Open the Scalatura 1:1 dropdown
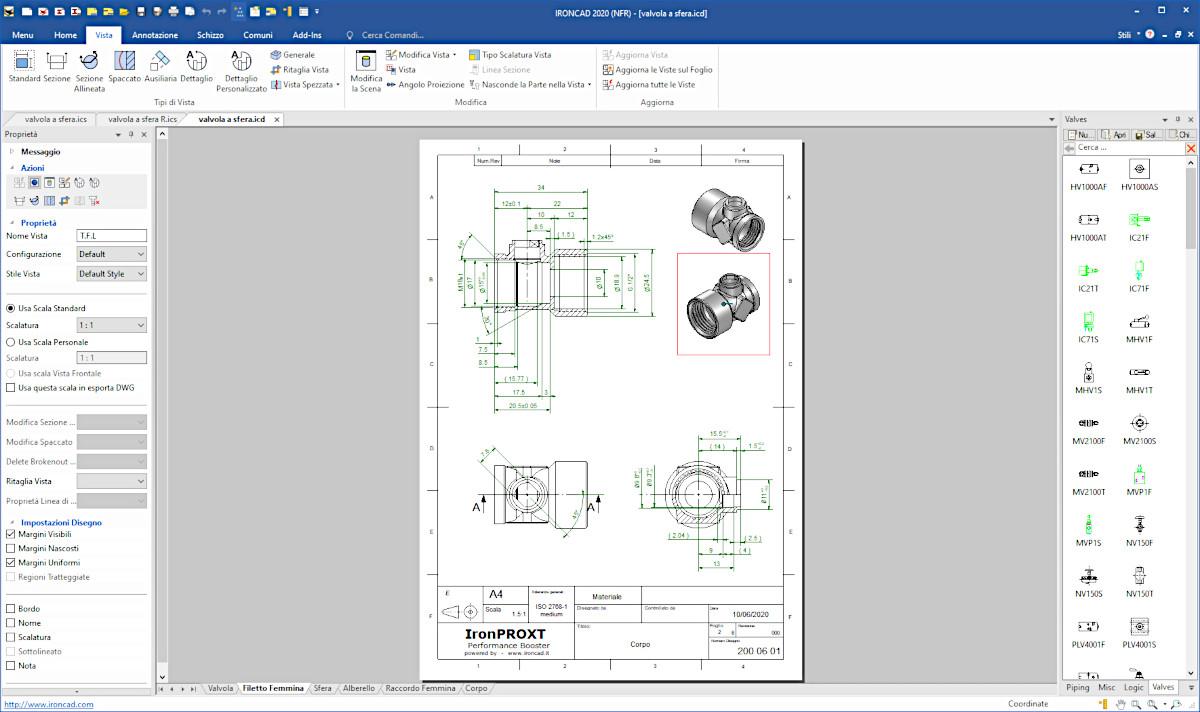This screenshot has width=1200, height=712. point(112,325)
